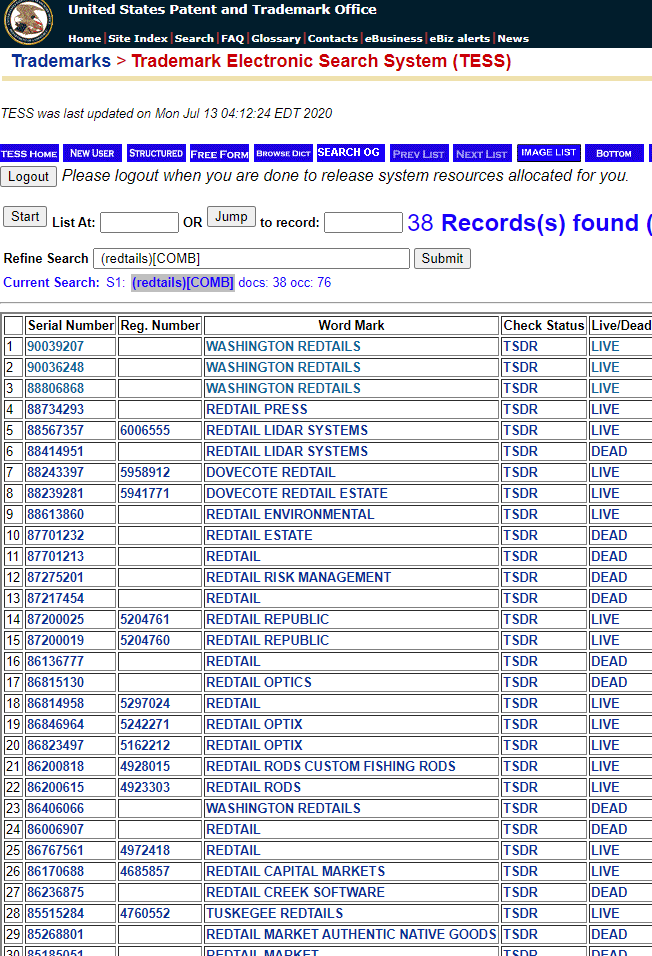
Task: Open registration number 5297024
Action: click(145, 704)
